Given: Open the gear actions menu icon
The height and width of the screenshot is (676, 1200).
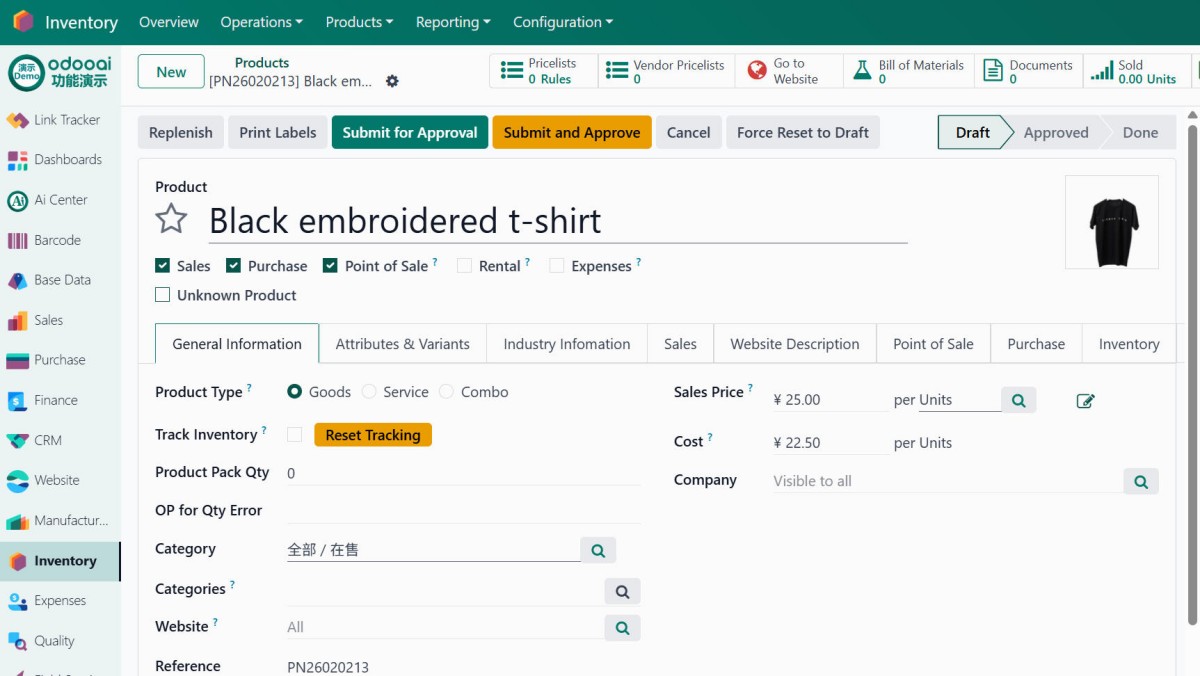Looking at the screenshot, I should 392,81.
